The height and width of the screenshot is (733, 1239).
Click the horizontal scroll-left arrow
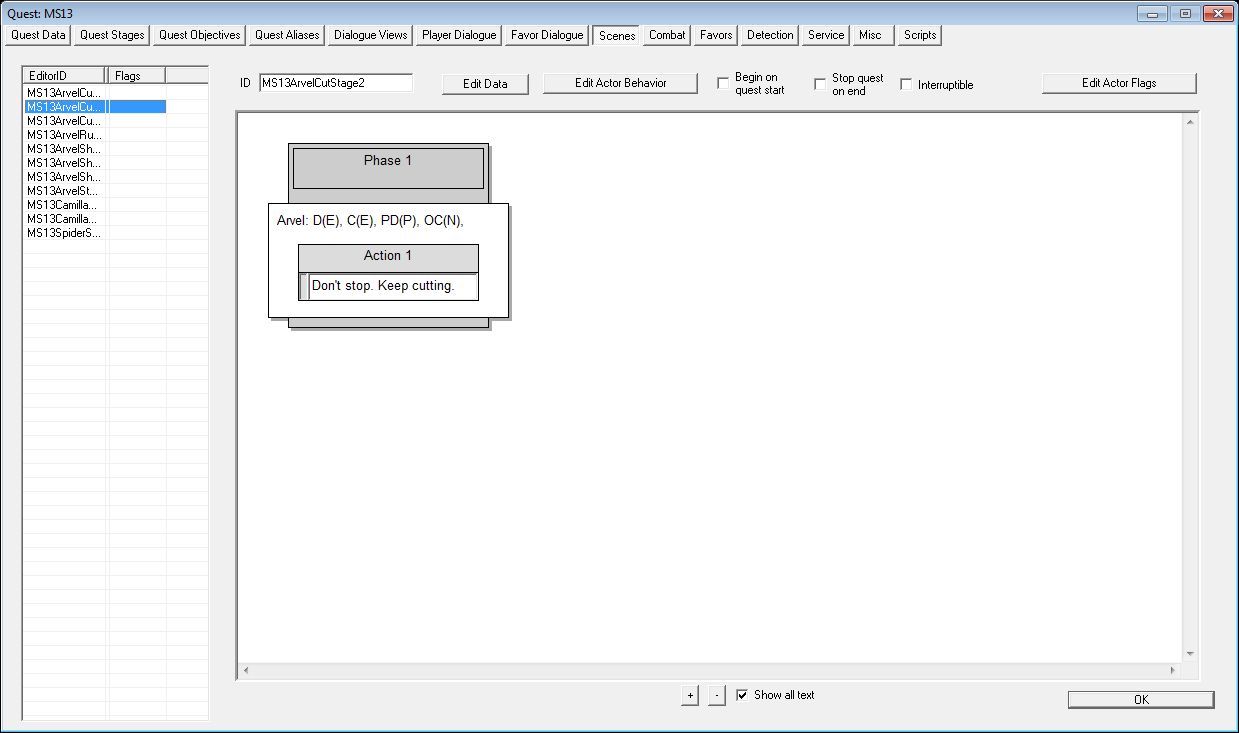(x=246, y=670)
